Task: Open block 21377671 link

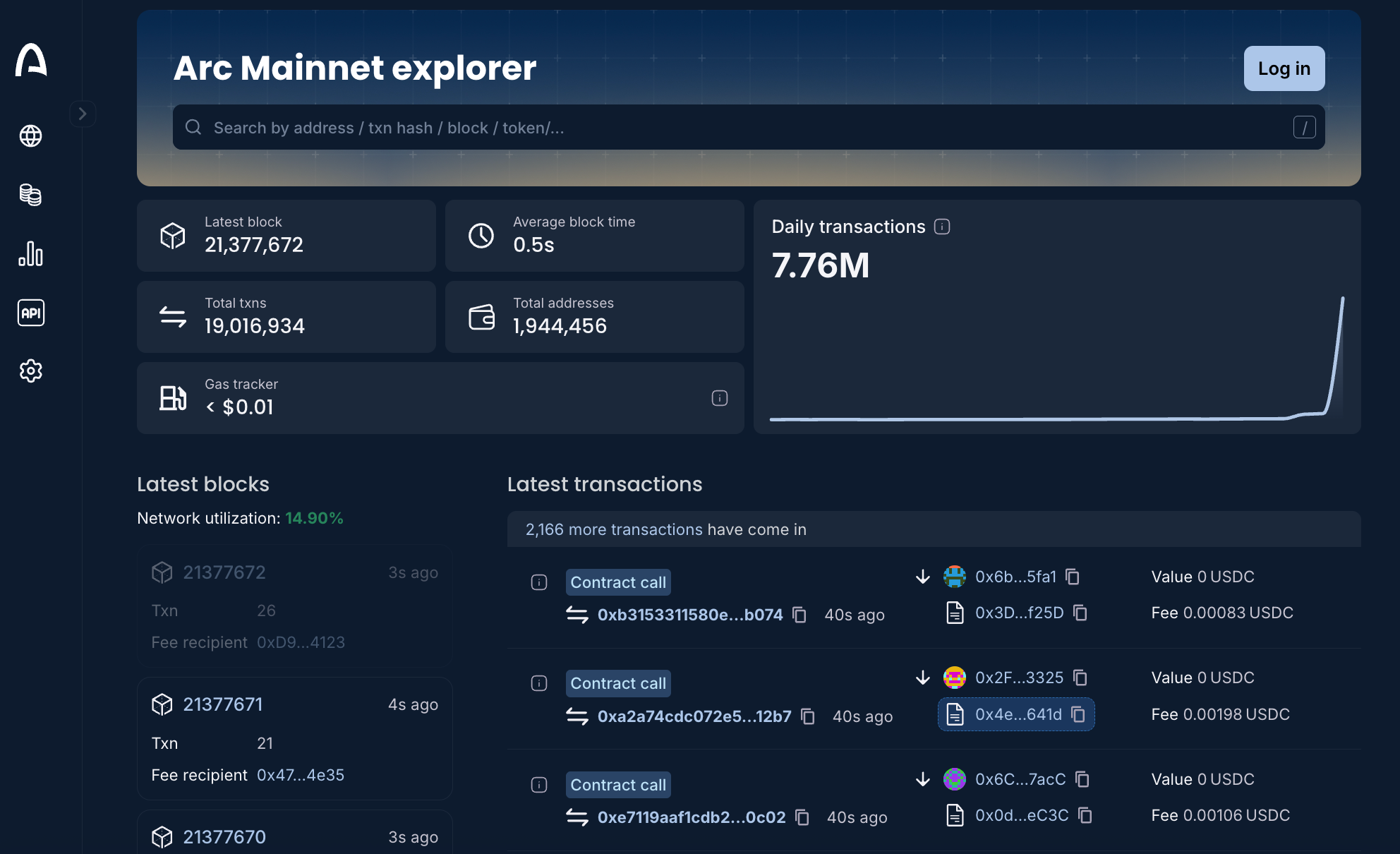Action: 223,704
